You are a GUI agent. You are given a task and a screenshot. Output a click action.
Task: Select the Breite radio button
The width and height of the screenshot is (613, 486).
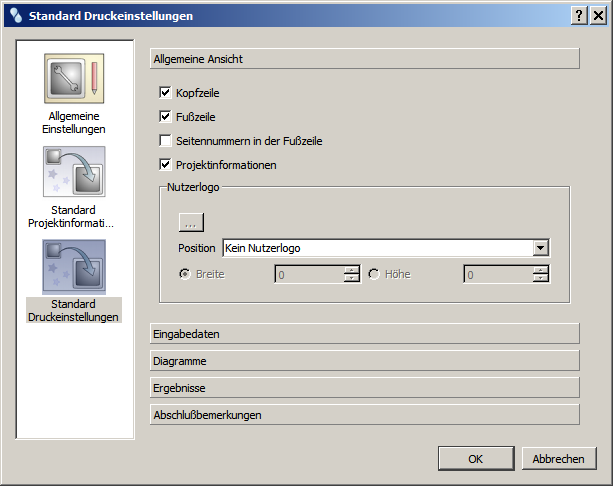pos(185,274)
